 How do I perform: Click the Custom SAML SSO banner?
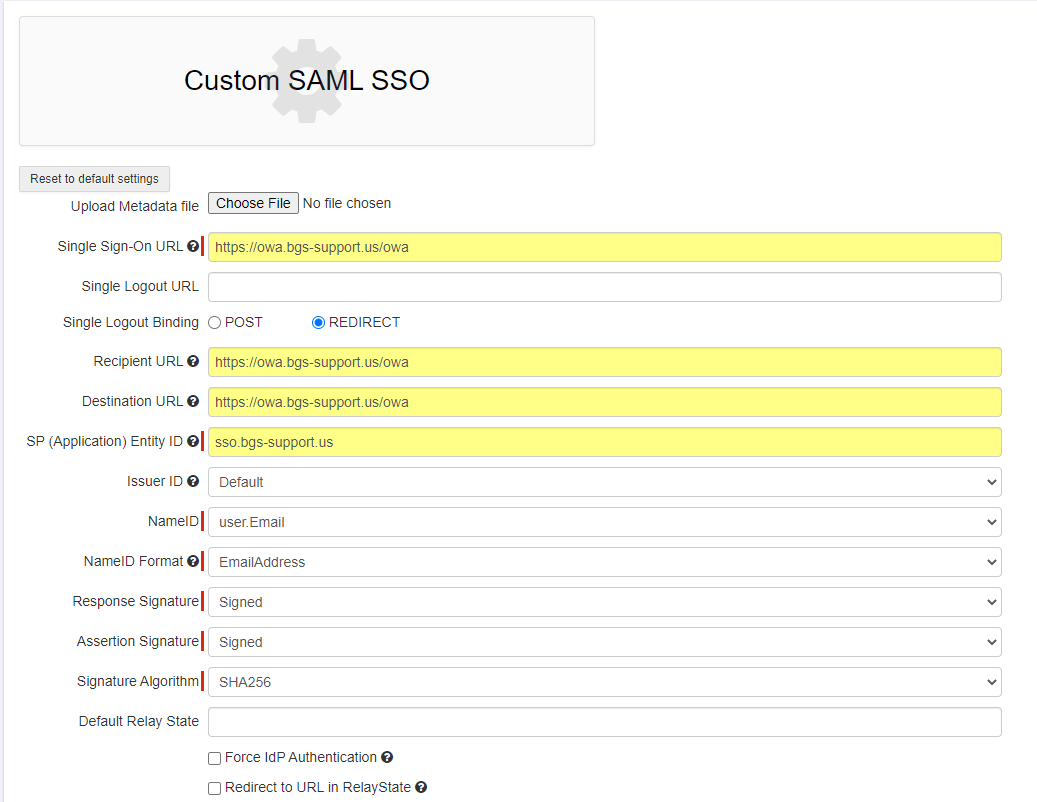click(307, 81)
